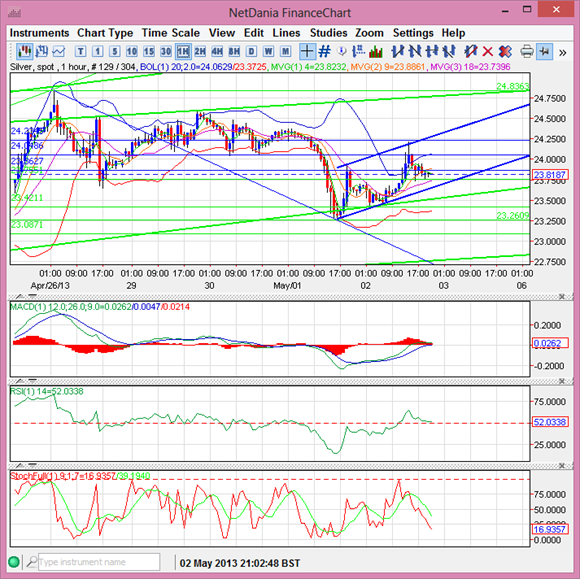Open the Studies menu
Viewport: 580px width, 579px height.
328,33
